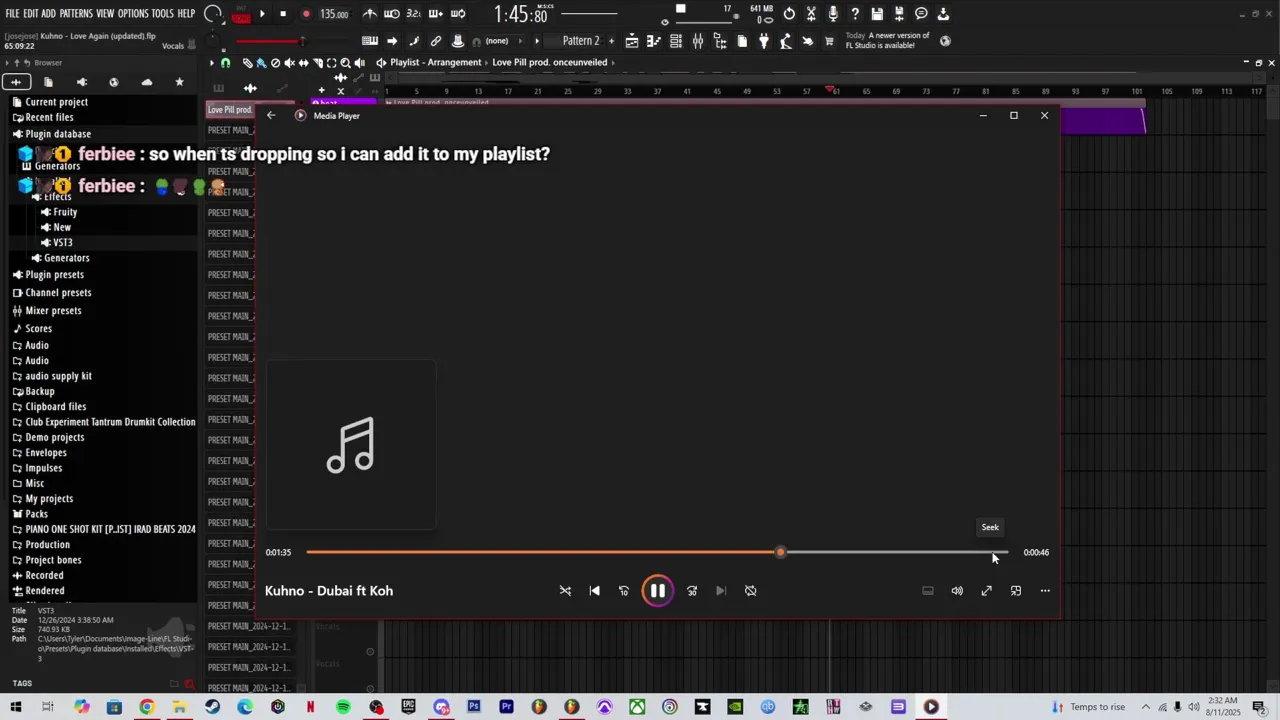Click tempo field showing 135.000
This screenshot has height=720, width=1280.
(334, 14)
